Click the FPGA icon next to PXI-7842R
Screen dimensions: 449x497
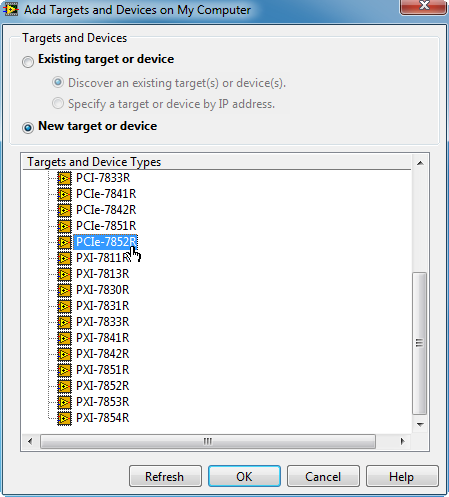(64, 354)
